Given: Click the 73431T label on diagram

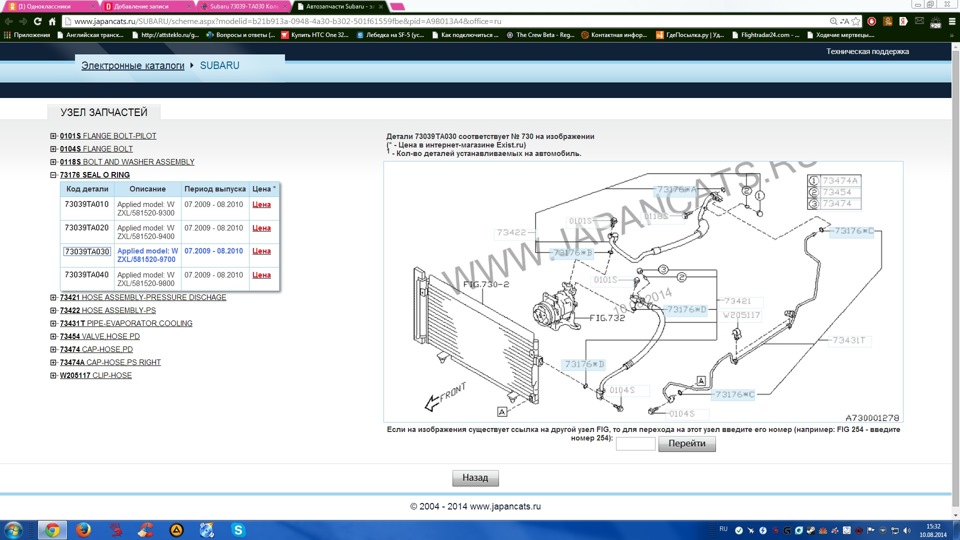Looking at the screenshot, I should [x=848, y=340].
